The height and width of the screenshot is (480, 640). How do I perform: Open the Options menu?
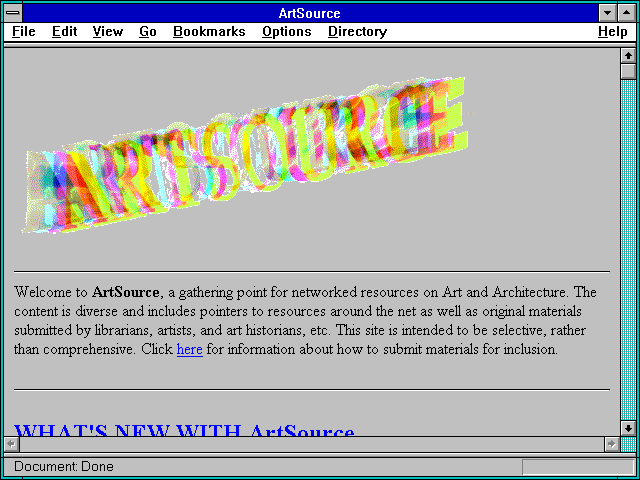point(287,32)
